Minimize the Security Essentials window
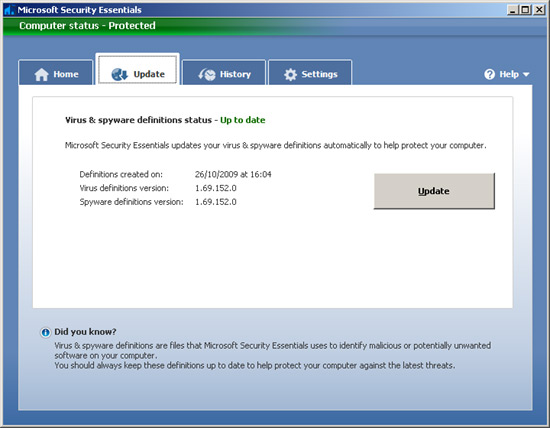This screenshot has width=550, height=428. coord(513,10)
